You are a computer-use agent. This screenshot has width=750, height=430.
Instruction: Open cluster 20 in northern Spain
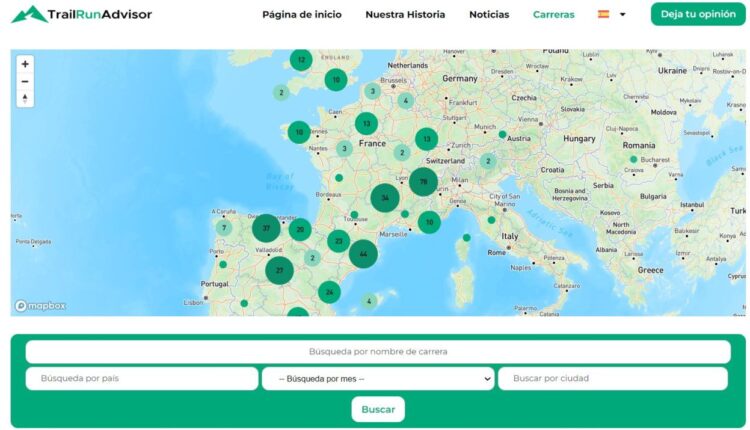point(300,230)
